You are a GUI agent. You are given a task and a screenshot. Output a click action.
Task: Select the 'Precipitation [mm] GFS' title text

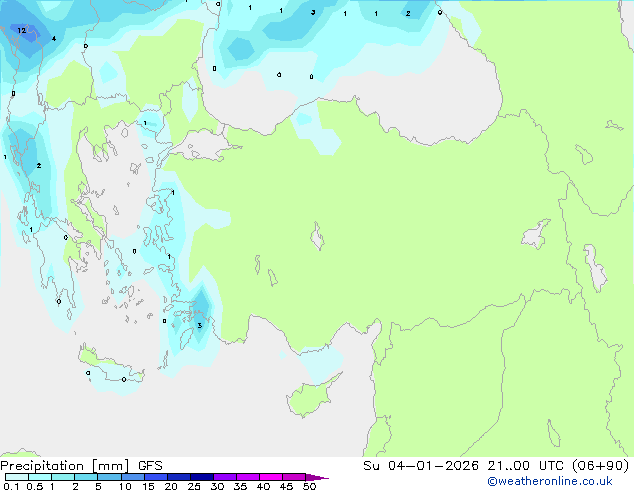click(x=81, y=466)
